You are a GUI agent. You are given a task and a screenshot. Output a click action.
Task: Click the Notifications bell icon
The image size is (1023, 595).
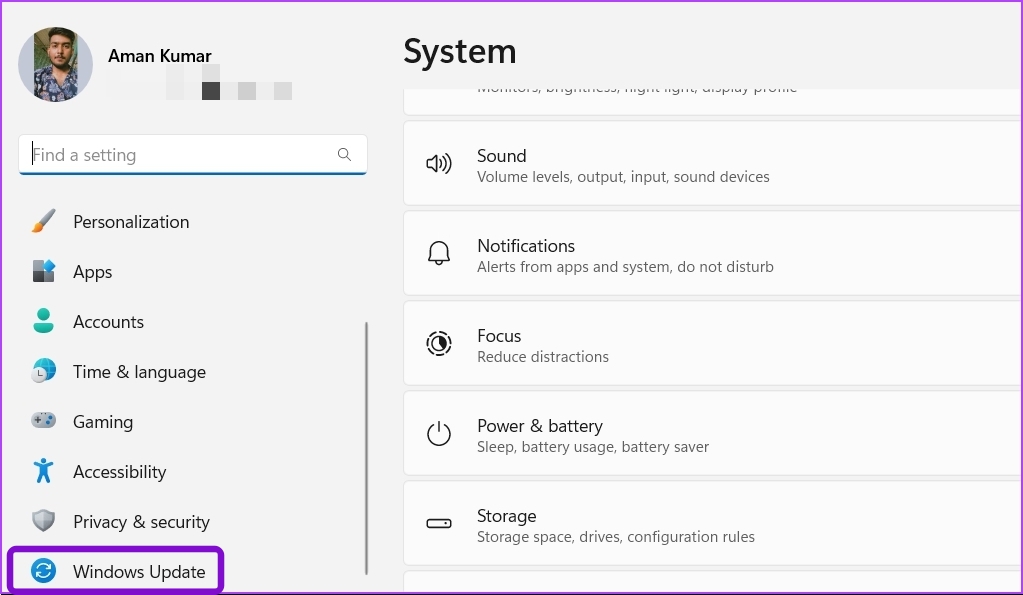[438, 253]
